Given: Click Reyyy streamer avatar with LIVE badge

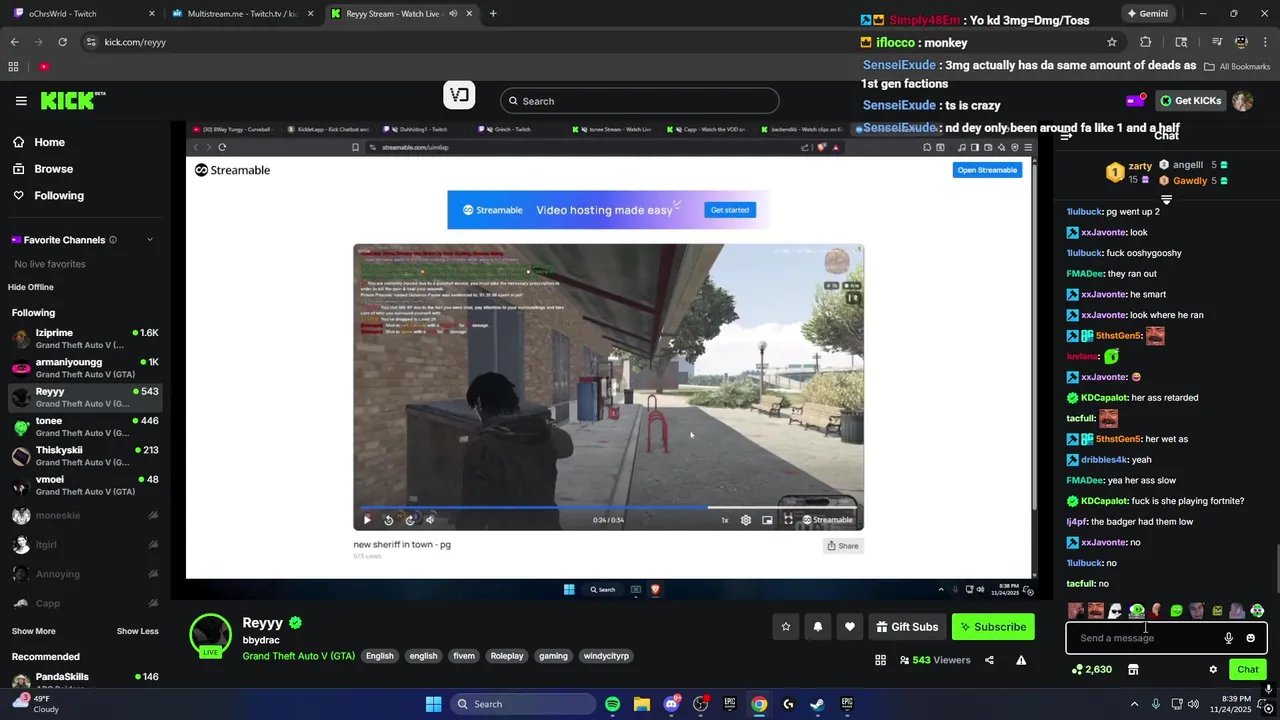Looking at the screenshot, I should click(x=210, y=636).
